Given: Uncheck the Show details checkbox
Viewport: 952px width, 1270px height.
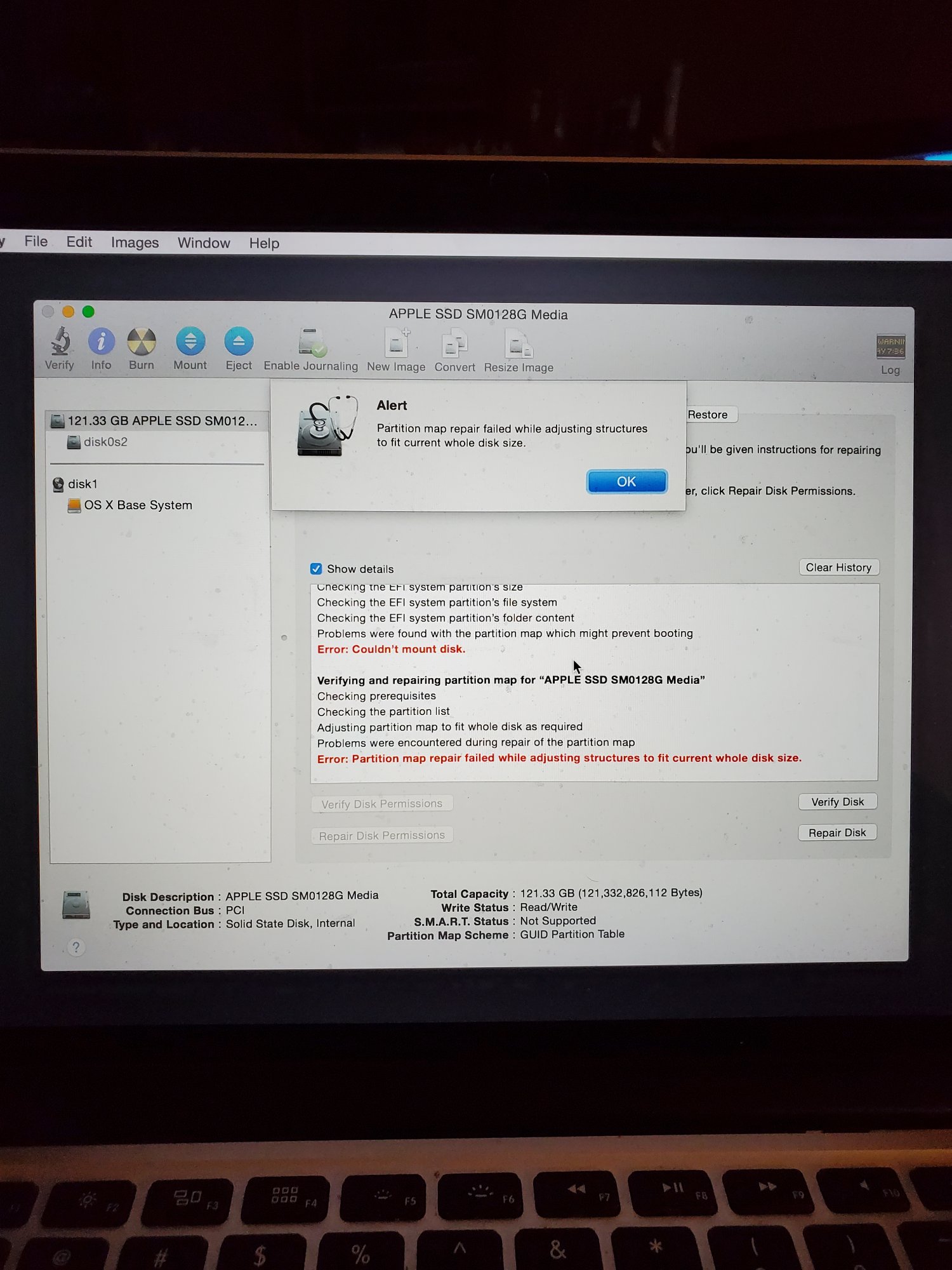Looking at the screenshot, I should tap(316, 568).
